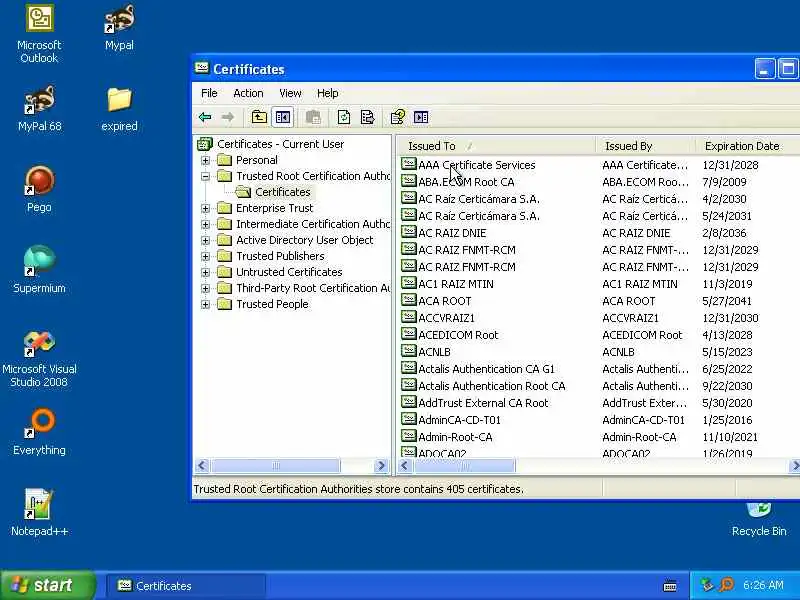Select ACNLB certificate icon
This screenshot has height=600, width=800.
point(408,351)
